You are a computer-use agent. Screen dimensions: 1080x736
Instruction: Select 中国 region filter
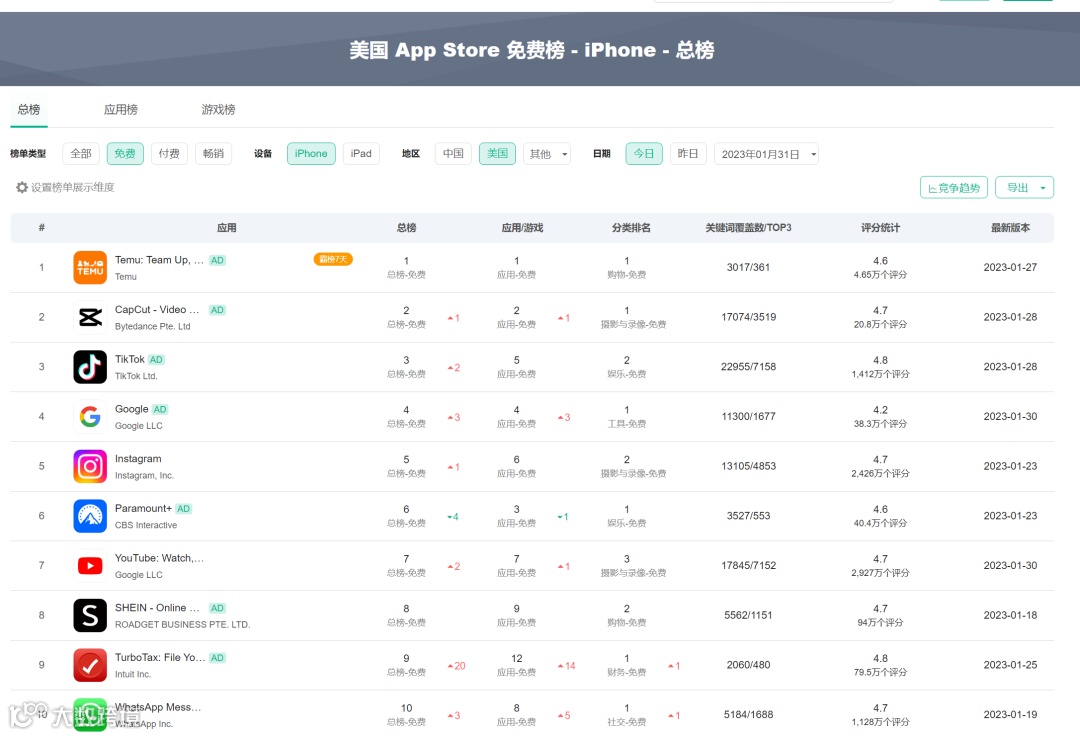(x=453, y=154)
